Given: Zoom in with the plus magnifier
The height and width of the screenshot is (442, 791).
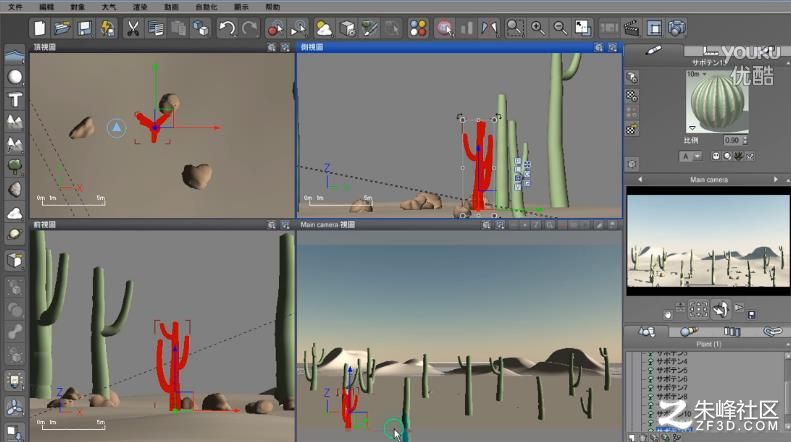Looking at the screenshot, I should (538, 28).
